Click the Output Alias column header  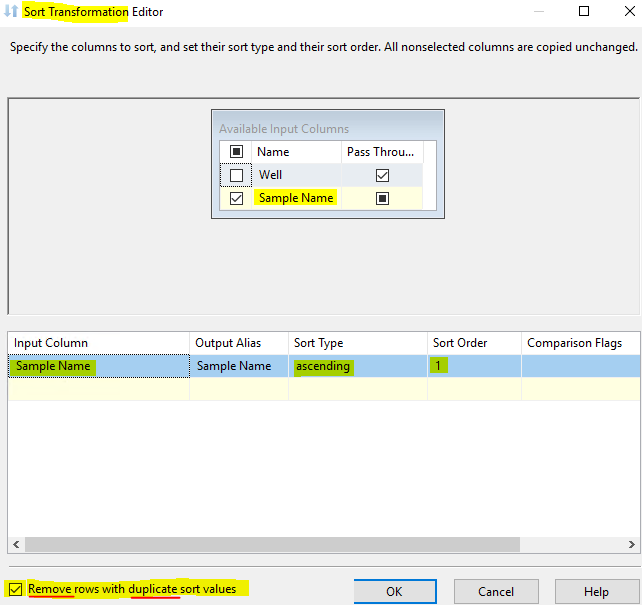(239, 343)
